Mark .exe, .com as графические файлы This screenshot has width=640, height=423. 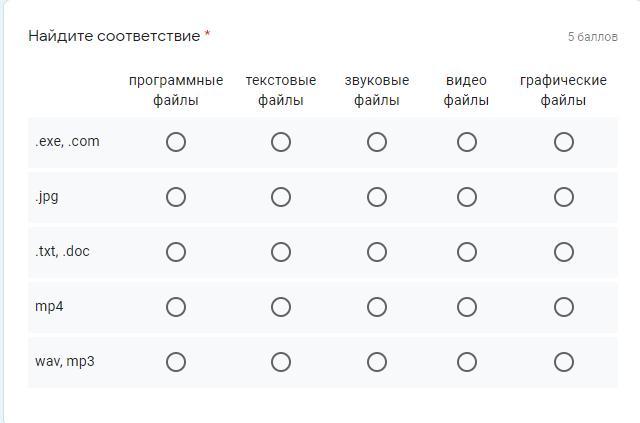pyautogui.click(x=564, y=142)
